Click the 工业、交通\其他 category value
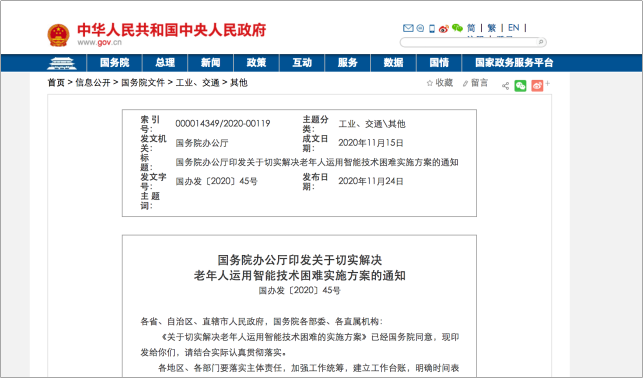 pos(372,124)
